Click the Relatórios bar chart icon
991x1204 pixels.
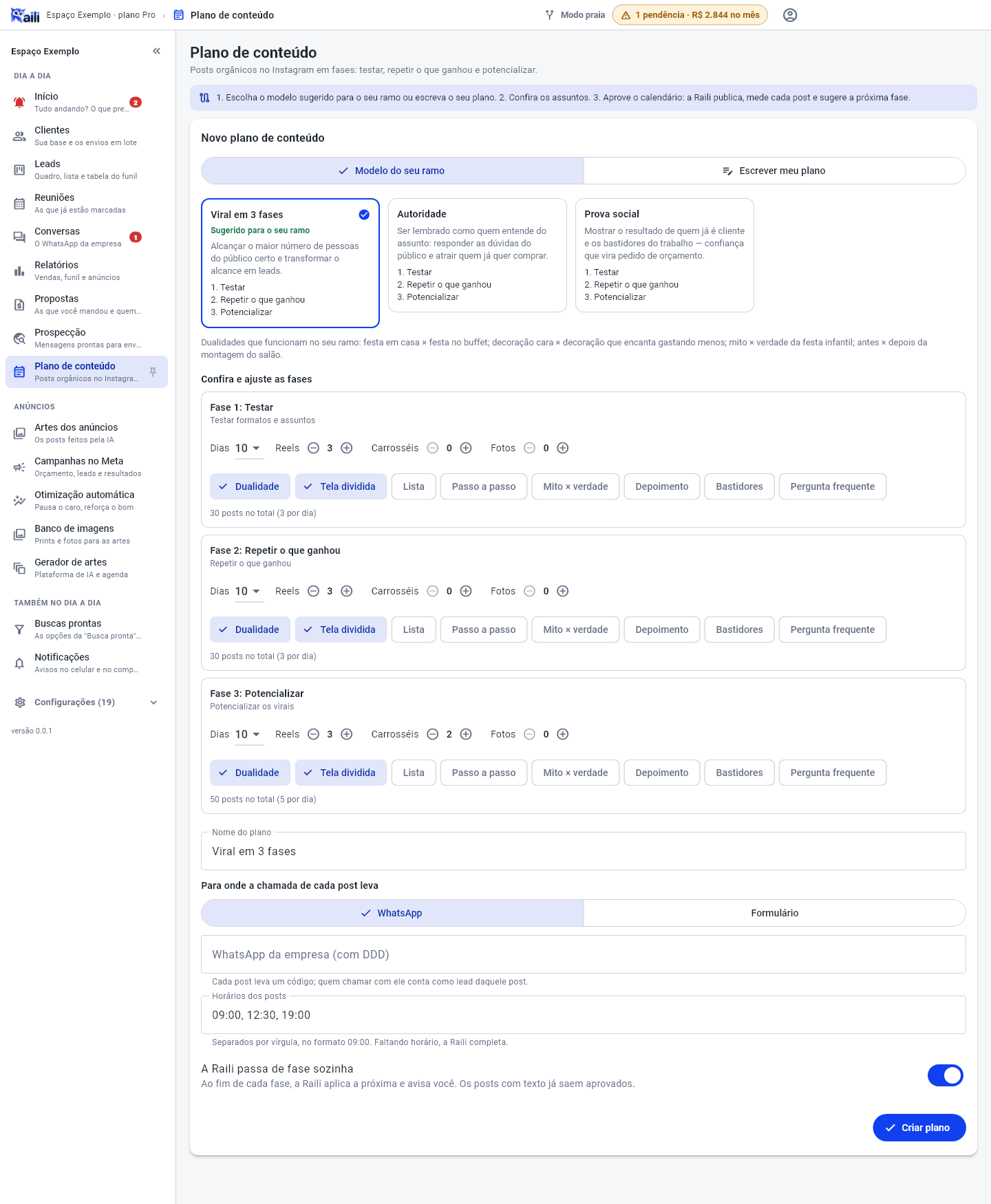pos(19,271)
